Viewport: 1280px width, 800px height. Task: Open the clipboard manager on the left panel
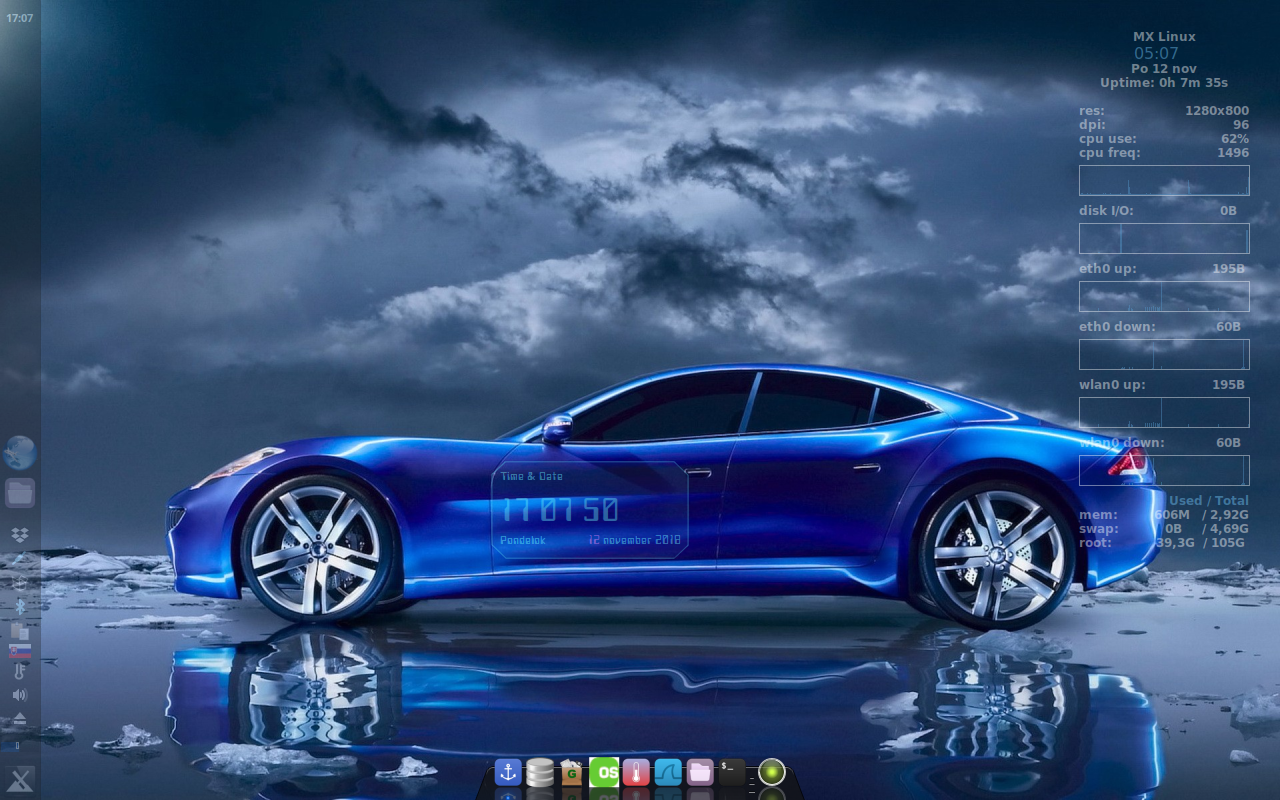pos(20,633)
